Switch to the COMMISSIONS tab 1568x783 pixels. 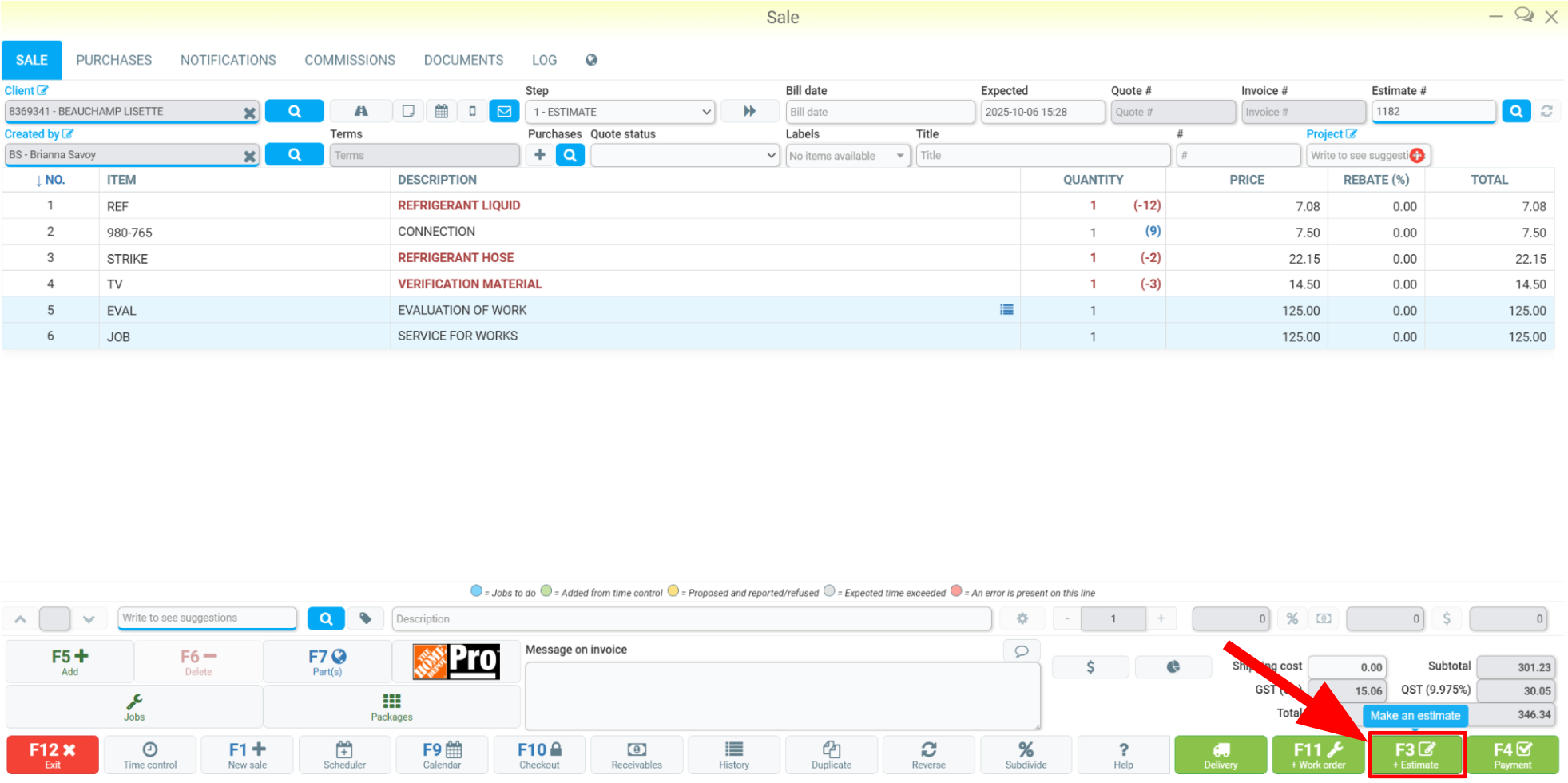(350, 60)
